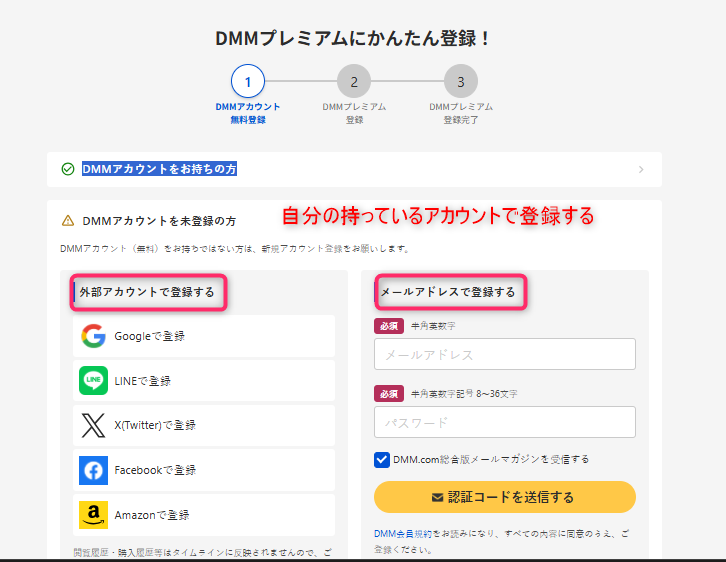Click the green LINE logo icon

point(94,381)
